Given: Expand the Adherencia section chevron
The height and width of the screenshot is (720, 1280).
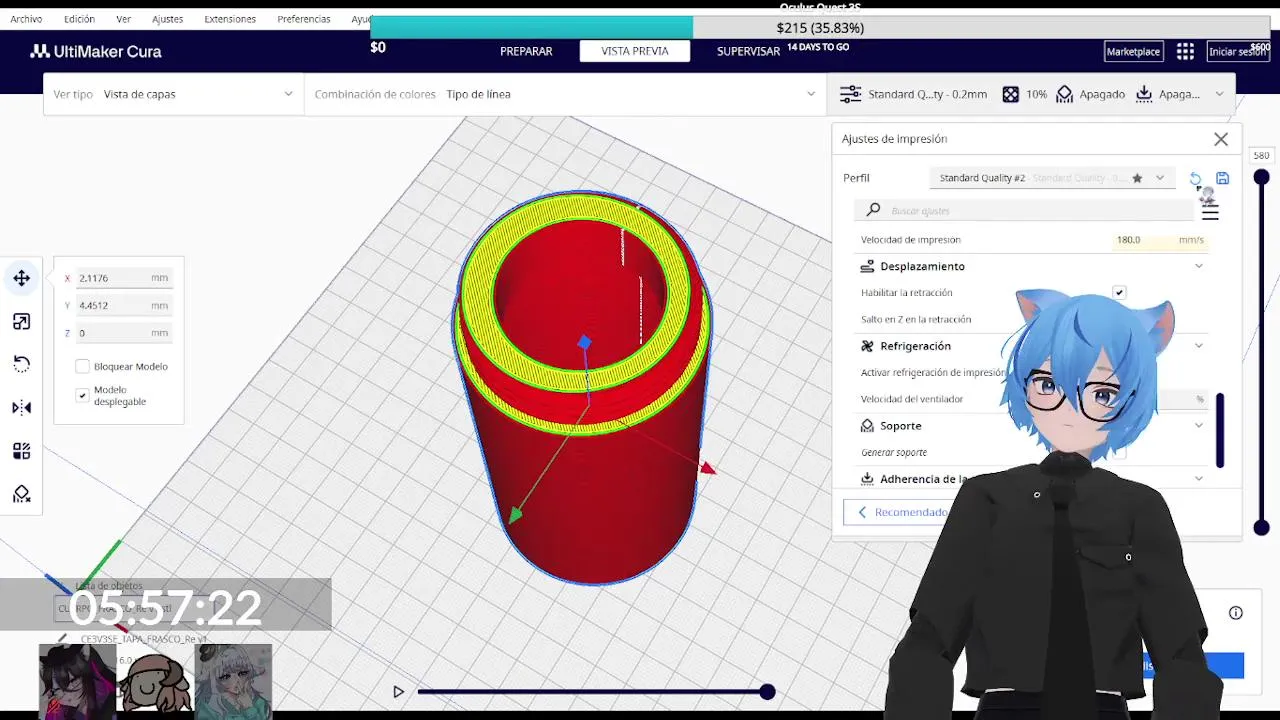Looking at the screenshot, I should pyautogui.click(x=1199, y=479).
